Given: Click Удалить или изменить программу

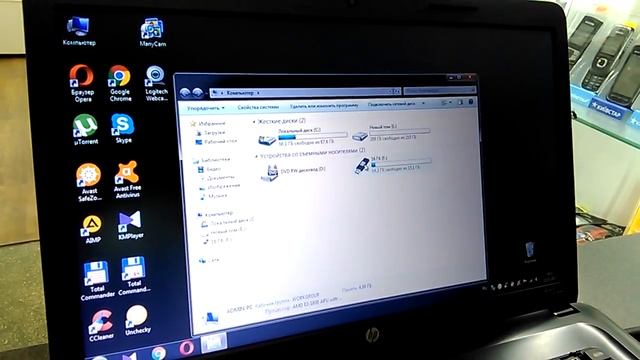Looking at the screenshot, I should (x=324, y=106).
